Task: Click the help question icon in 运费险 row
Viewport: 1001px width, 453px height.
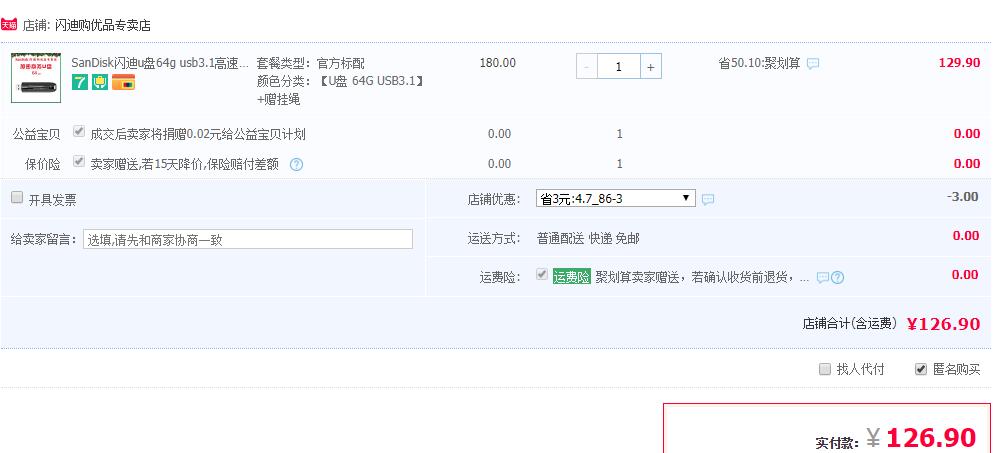Action: pyautogui.click(x=838, y=278)
